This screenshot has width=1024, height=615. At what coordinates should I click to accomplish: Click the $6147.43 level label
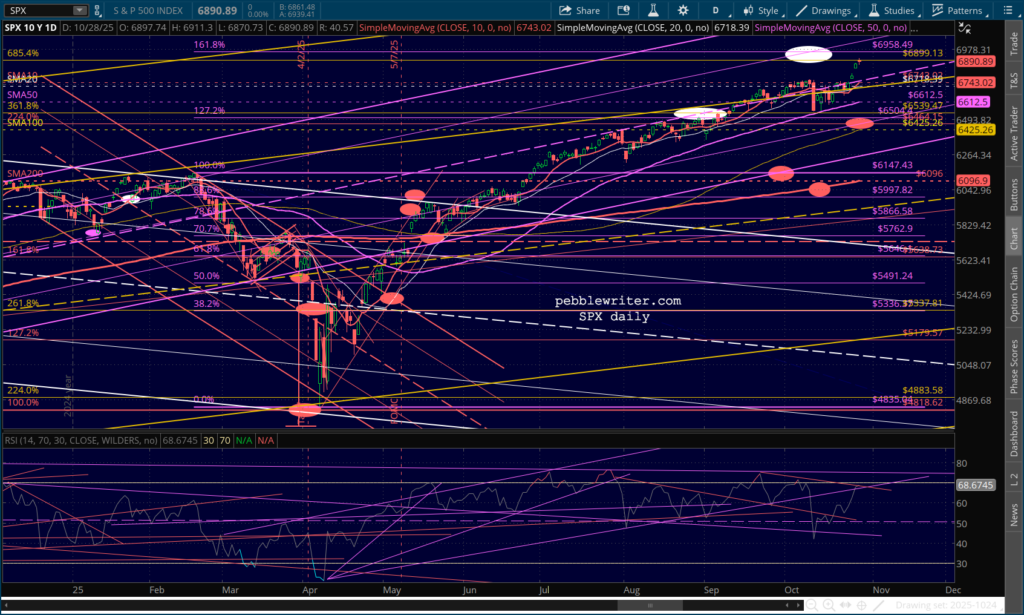tap(892, 165)
